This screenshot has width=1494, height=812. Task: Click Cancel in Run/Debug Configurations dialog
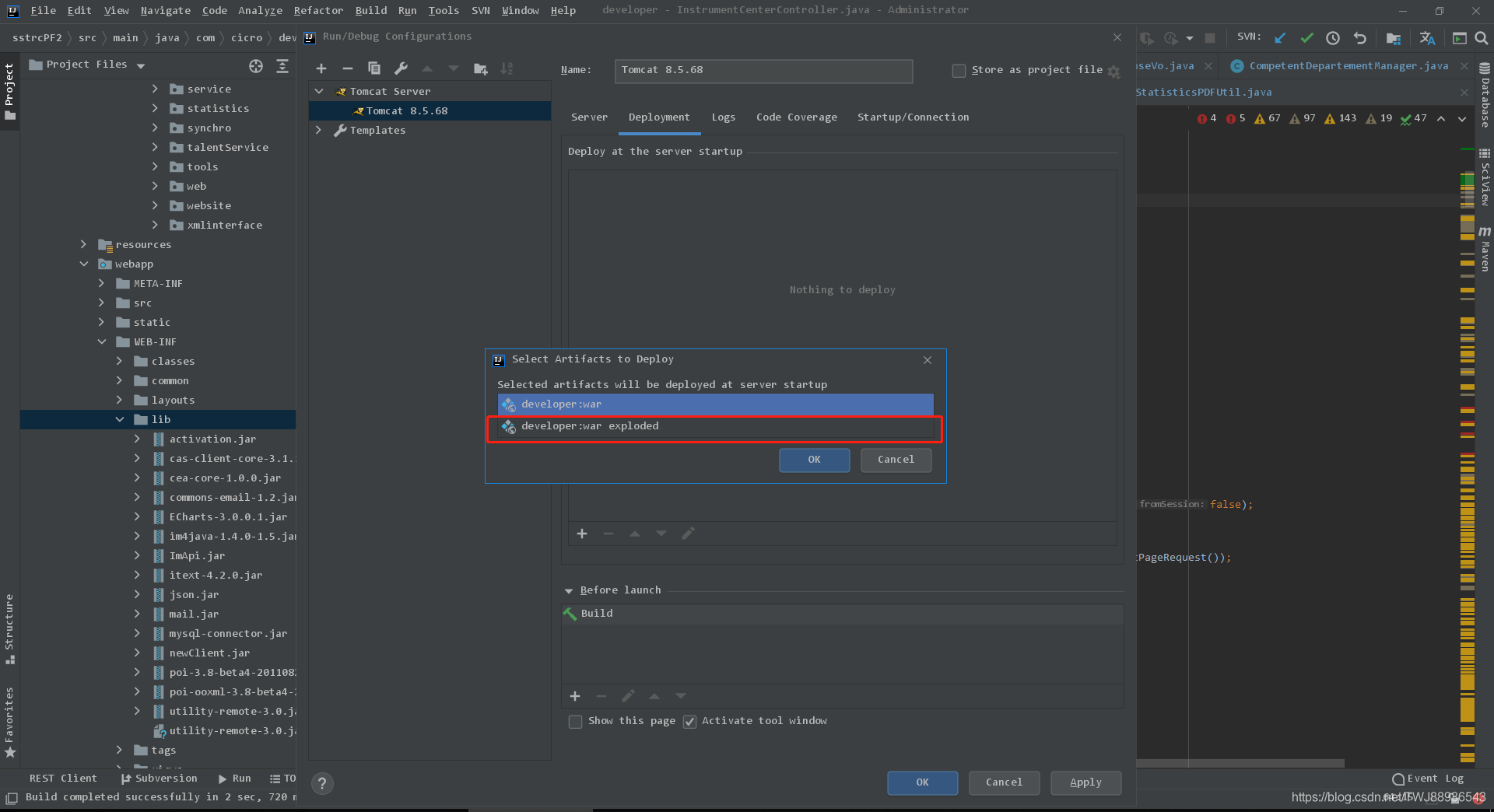point(1004,782)
